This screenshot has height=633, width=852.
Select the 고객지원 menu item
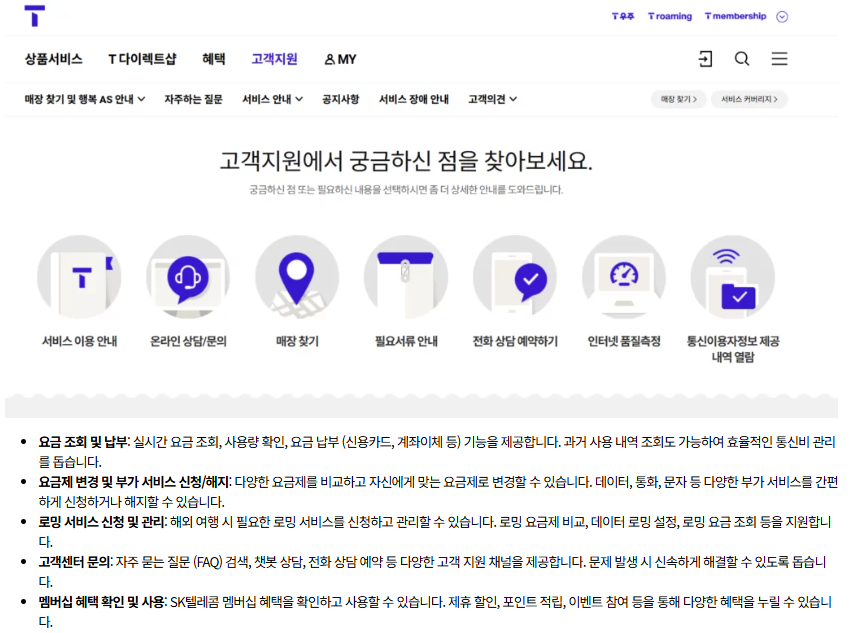(274, 59)
